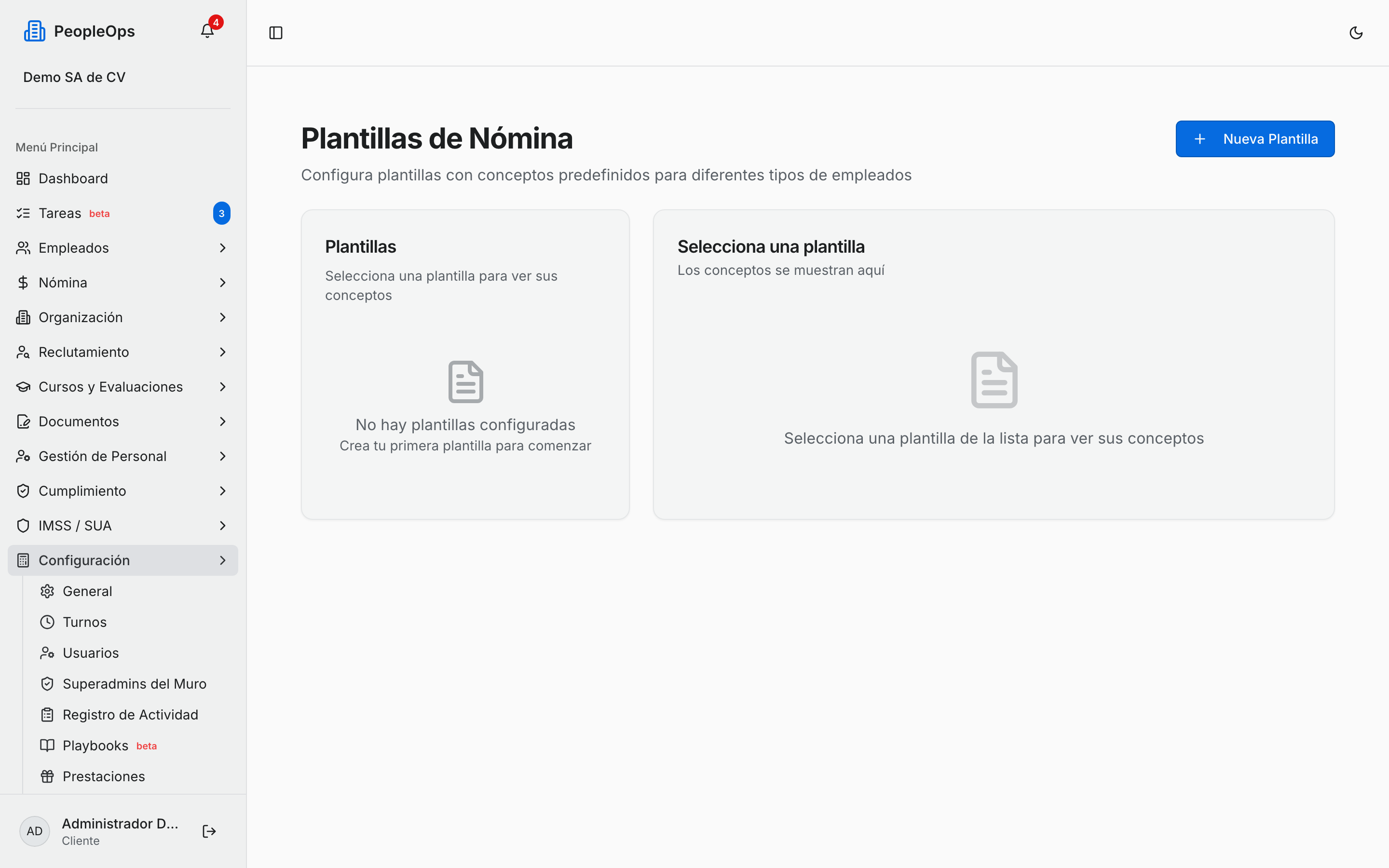Go to General settings
This screenshot has height=868, width=1389.
pyautogui.click(x=135, y=591)
